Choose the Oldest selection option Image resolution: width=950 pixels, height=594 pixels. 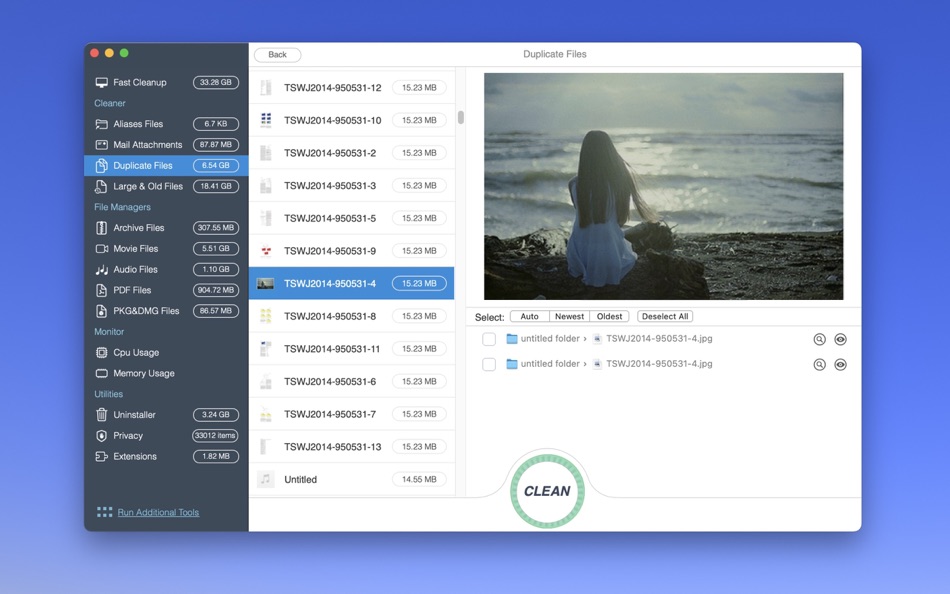(610, 316)
